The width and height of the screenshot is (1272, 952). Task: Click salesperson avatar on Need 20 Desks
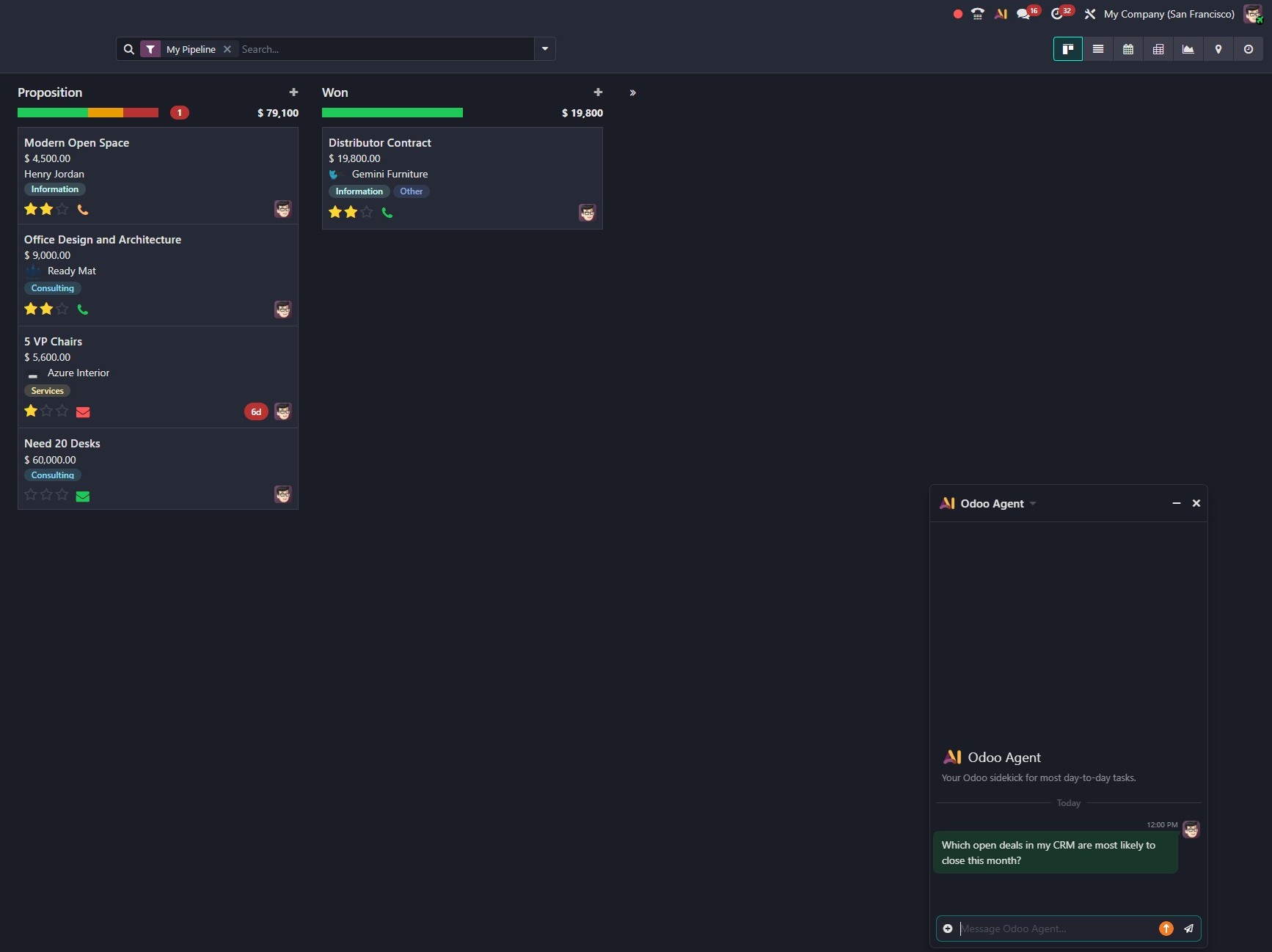[283, 494]
